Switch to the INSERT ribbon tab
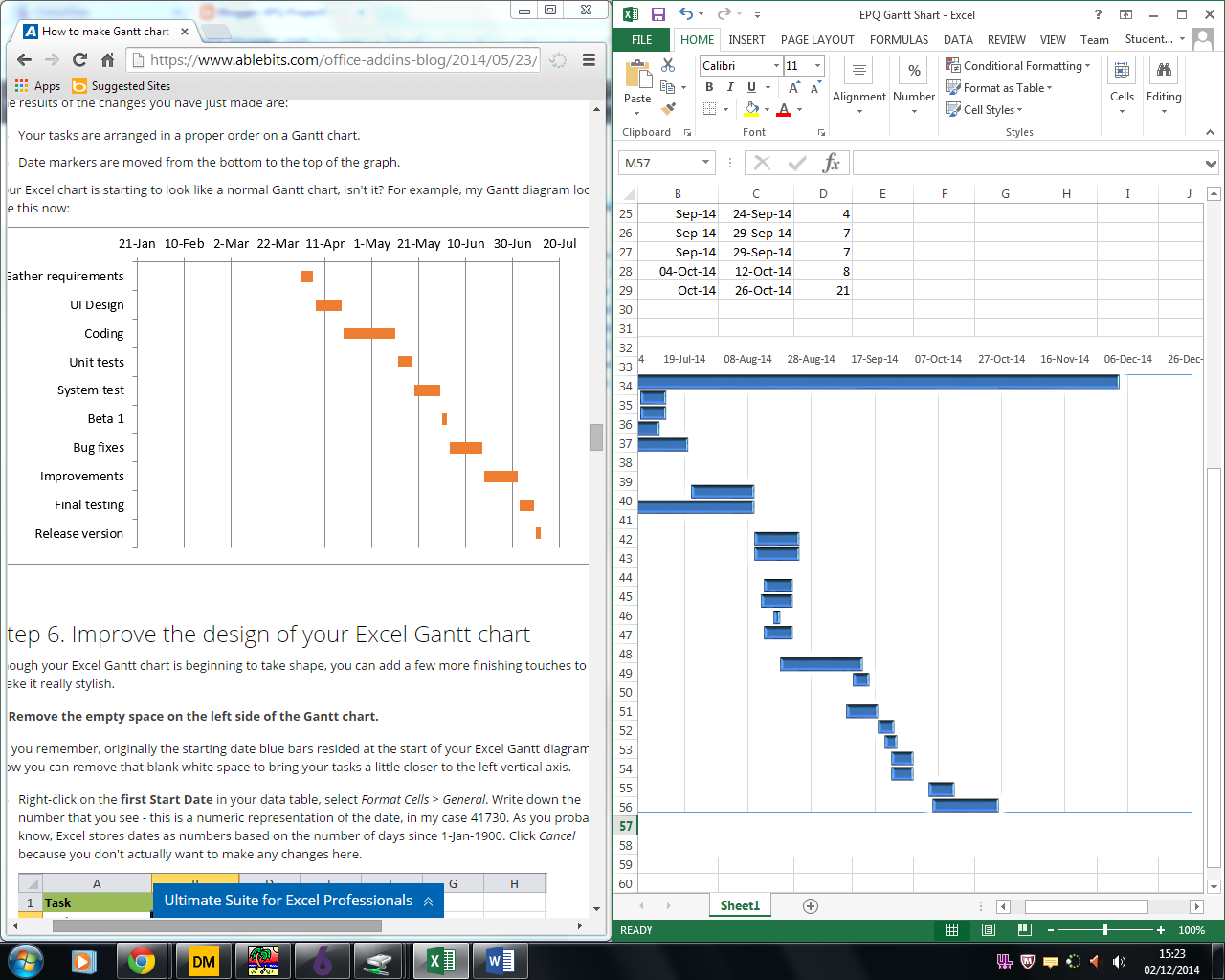Screen dimensions: 1225x980 [x=746, y=40]
